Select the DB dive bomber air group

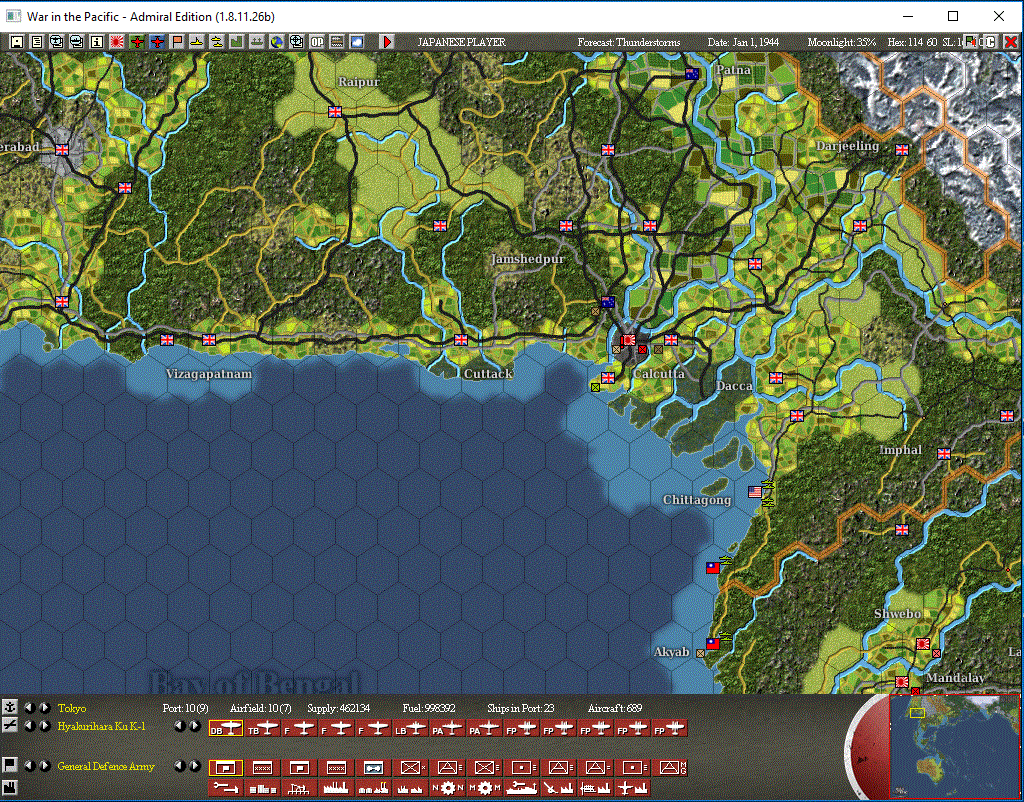[225, 728]
